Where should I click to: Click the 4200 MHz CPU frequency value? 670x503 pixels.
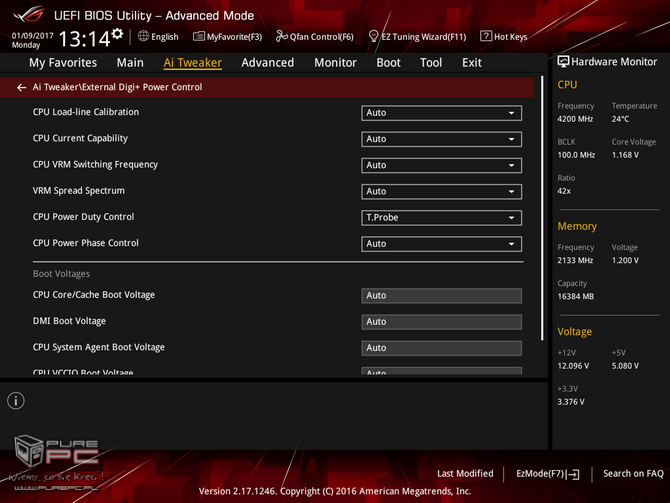click(x=575, y=119)
